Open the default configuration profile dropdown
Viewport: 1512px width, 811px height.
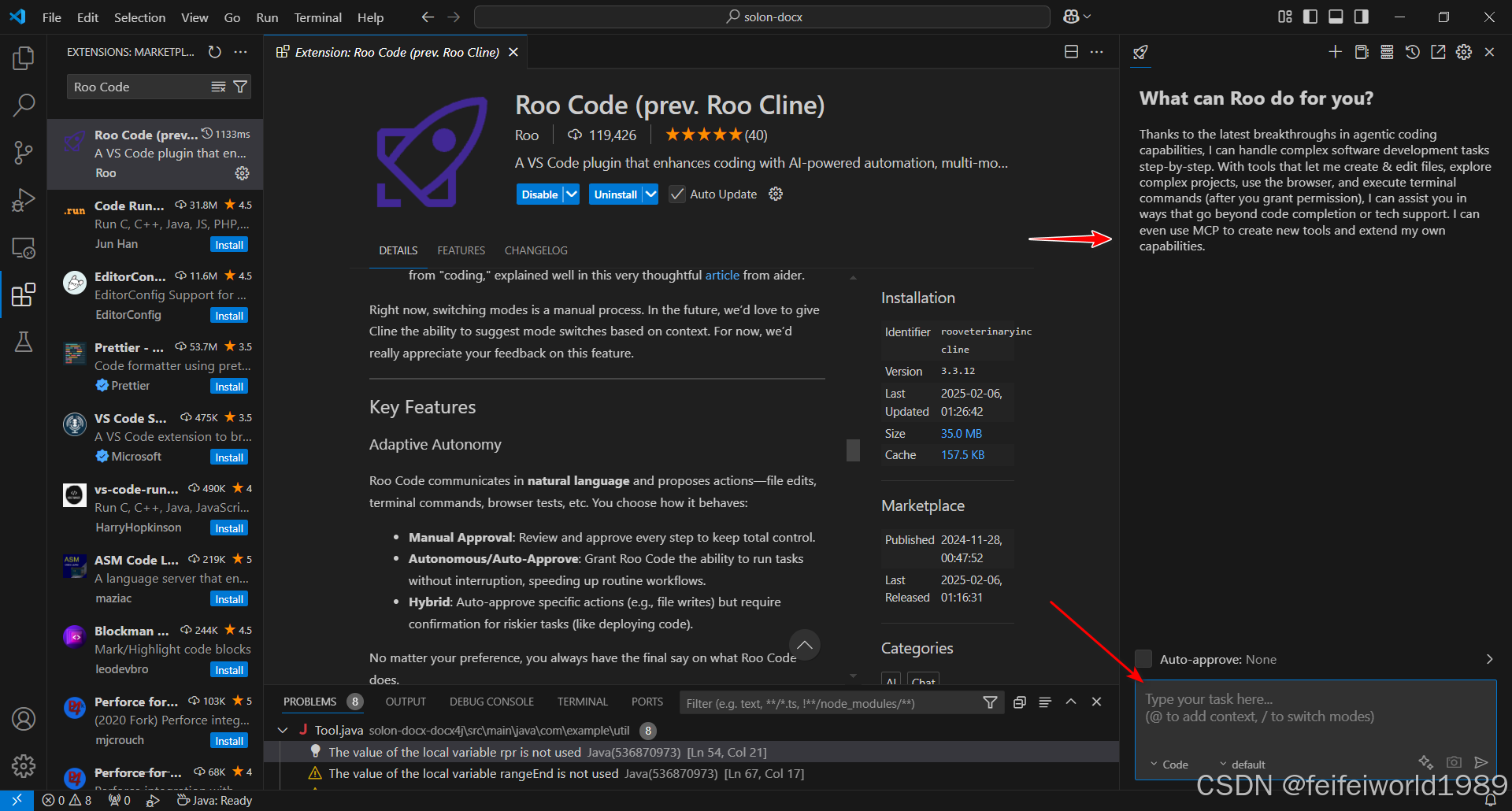(1243, 764)
